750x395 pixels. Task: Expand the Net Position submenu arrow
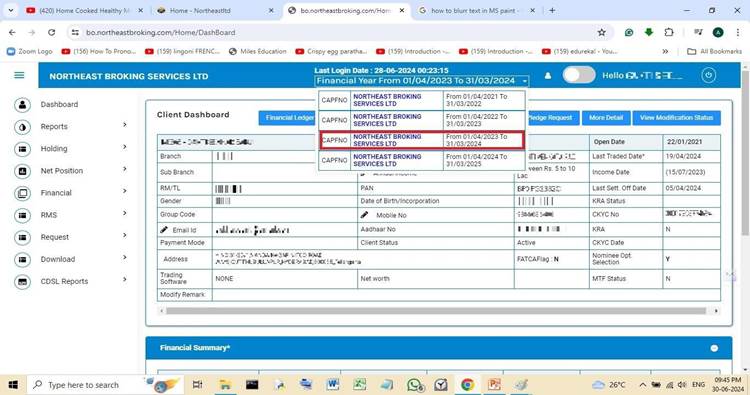click(124, 169)
